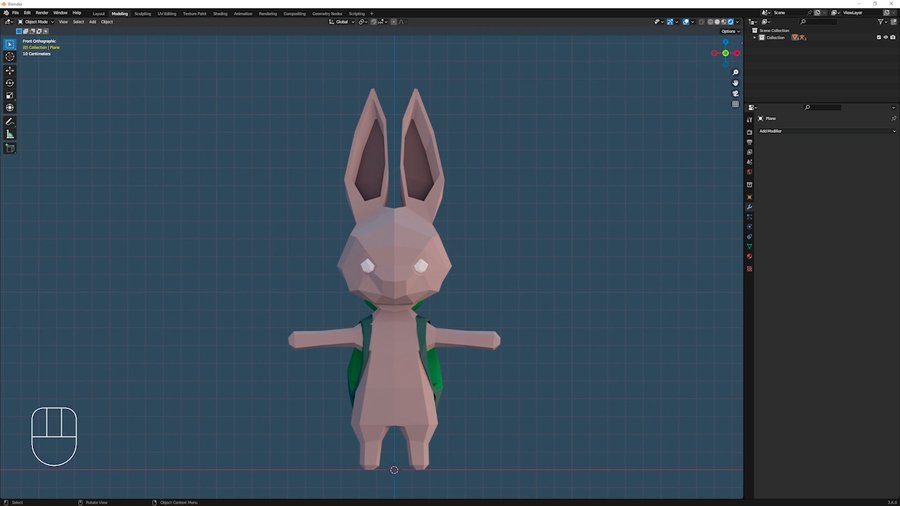Open the Render menu
This screenshot has width=900, height=506.
(42, 13)
